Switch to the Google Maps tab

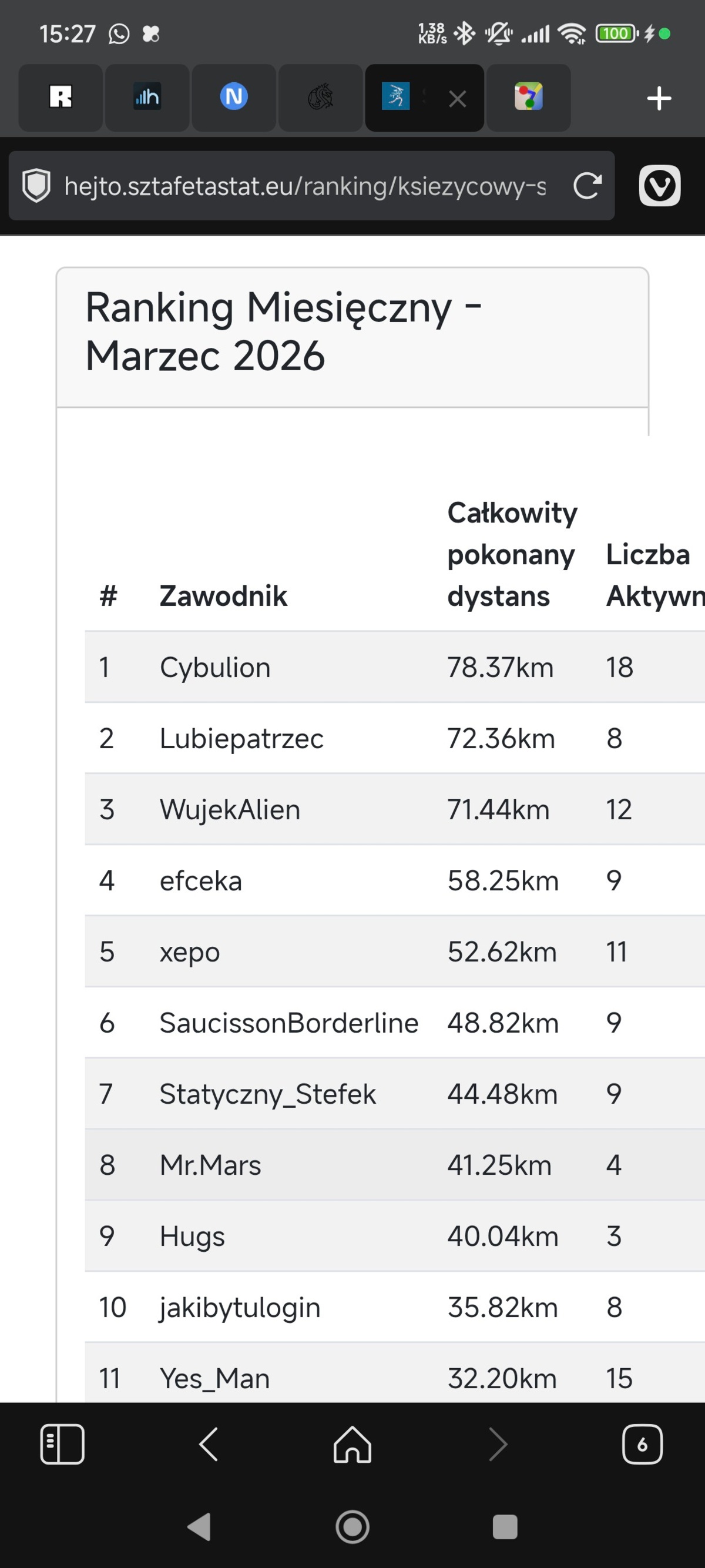tap(528, 98)
